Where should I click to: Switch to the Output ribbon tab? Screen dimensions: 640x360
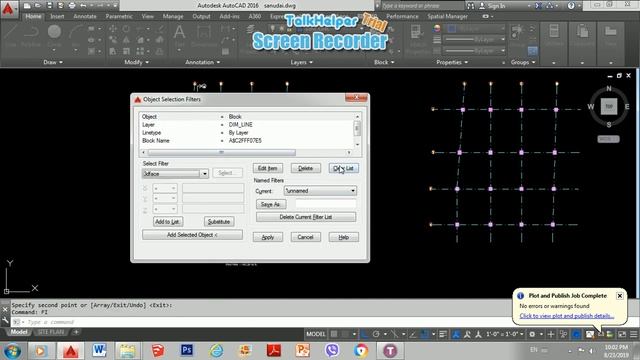click(x=201, y=16)
